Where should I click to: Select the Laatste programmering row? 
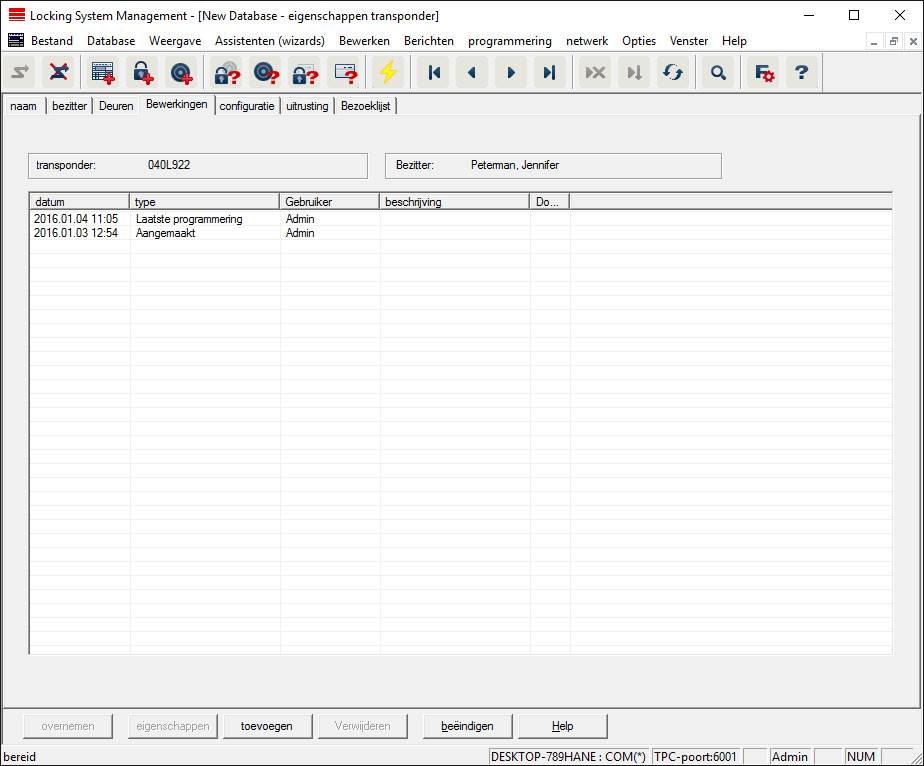tap(189, 219)
